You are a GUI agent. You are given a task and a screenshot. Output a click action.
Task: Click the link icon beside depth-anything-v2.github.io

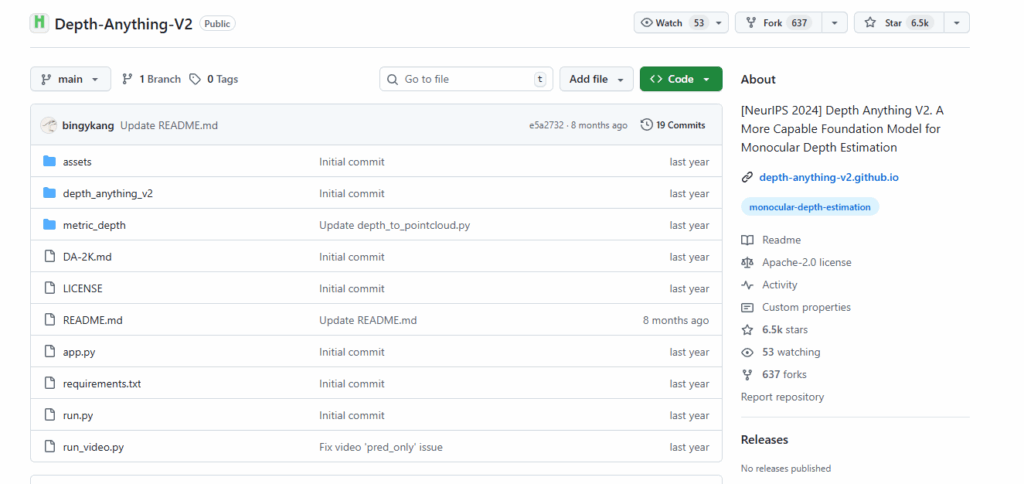[747, 177]
